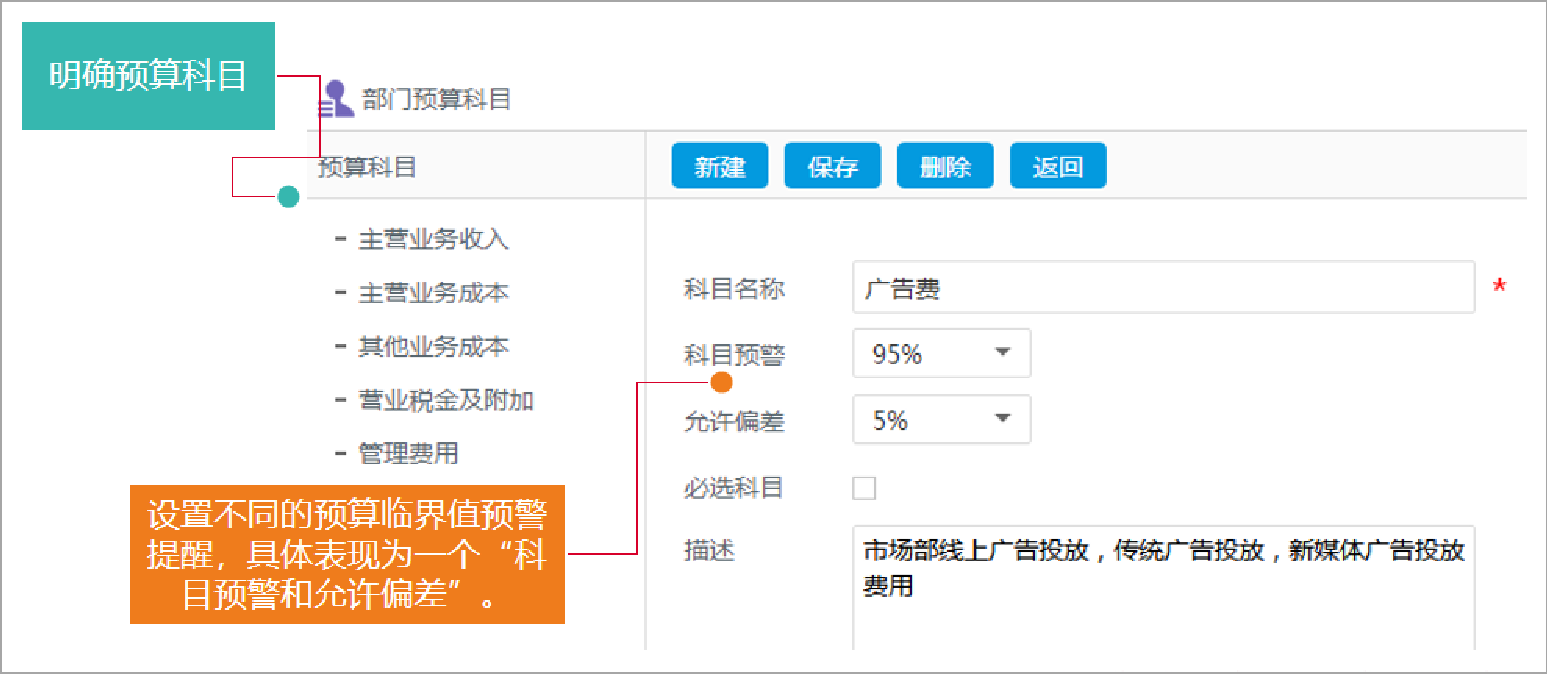
Task: Enable the 必选科目 checkbox
Action: (862, 487)
